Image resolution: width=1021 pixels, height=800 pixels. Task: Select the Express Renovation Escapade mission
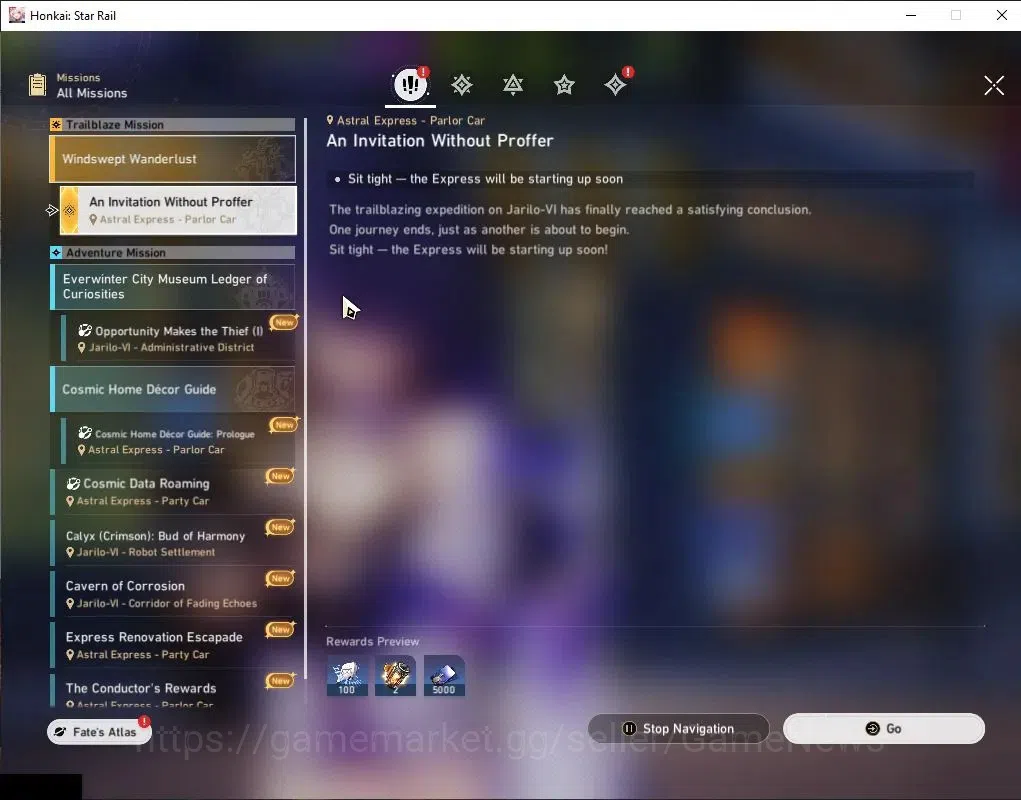(173, 645)
